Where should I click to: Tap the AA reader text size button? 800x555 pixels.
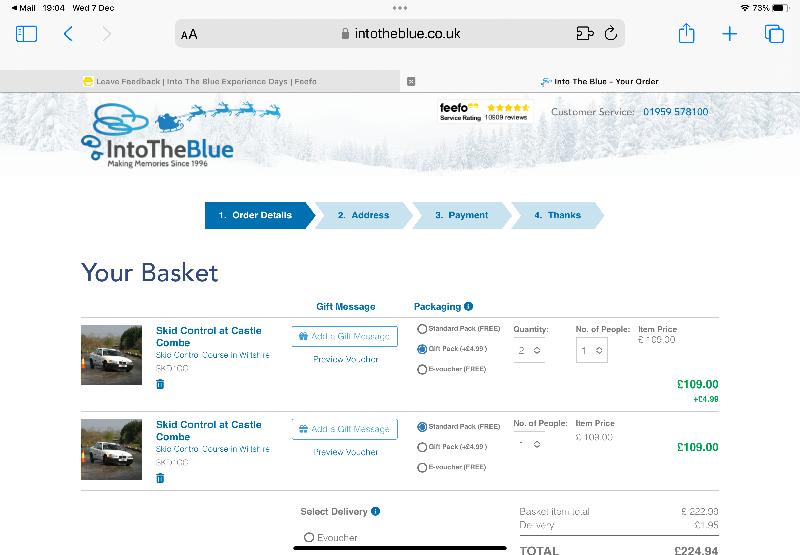click(x=189, y=34)
